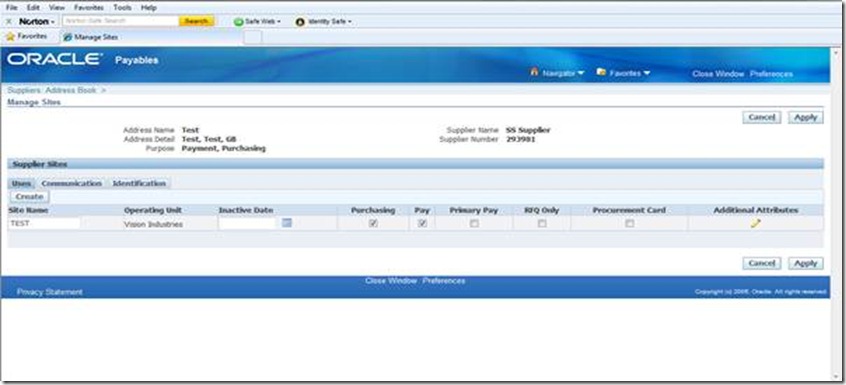Create a new supplier site

(x=29, y=197)
